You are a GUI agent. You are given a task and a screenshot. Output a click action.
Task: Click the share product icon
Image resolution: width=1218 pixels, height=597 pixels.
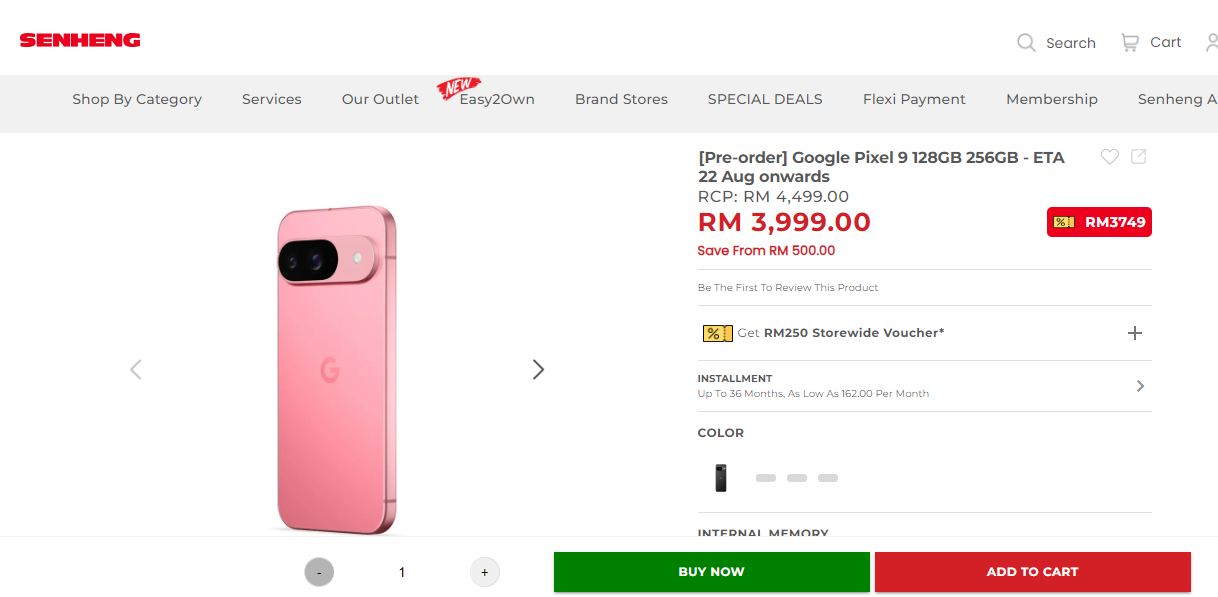1139,157
